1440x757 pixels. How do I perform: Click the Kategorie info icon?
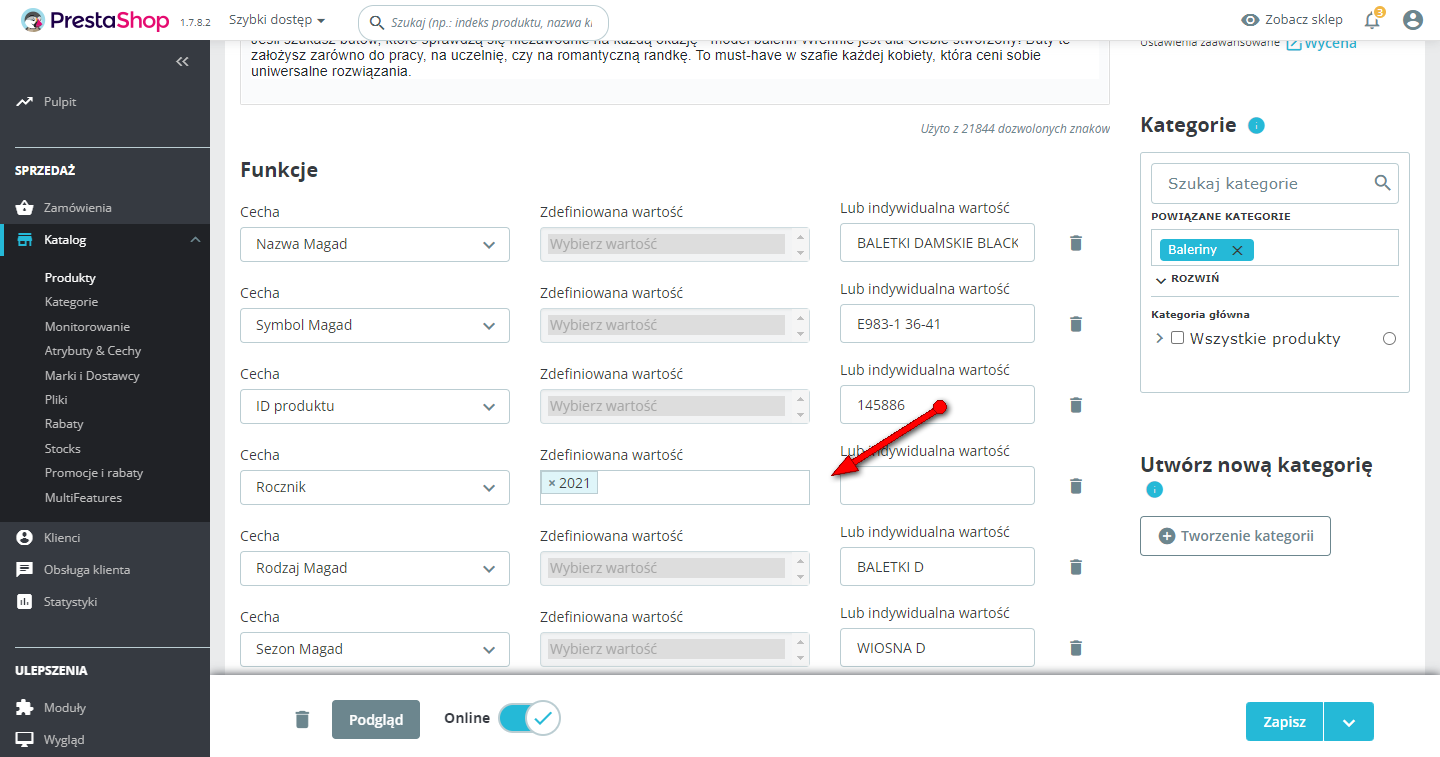point(1257,126)
